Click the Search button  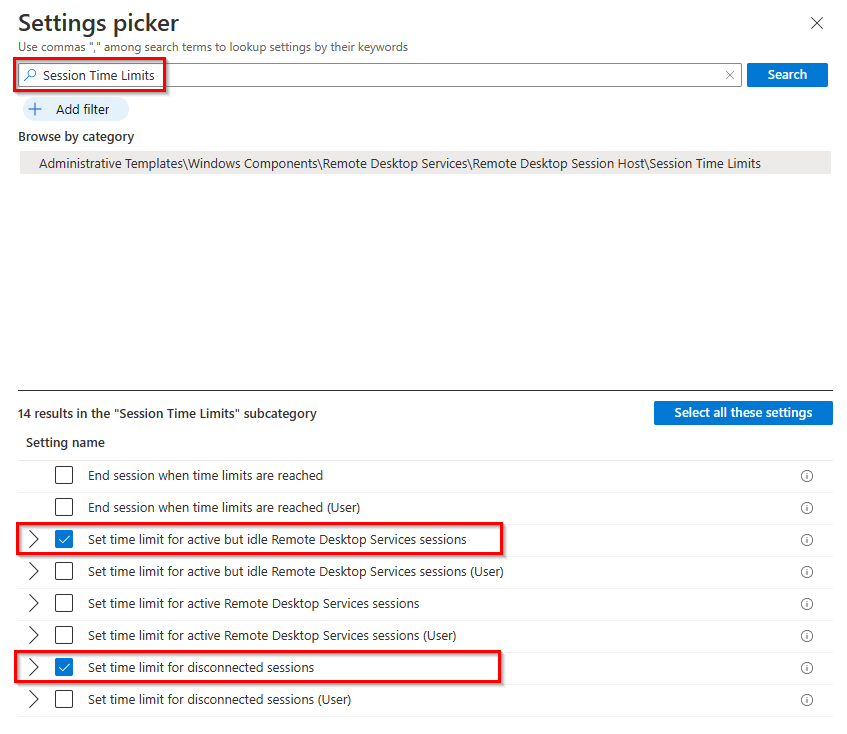pyautogui.click(x=787, y=75)
